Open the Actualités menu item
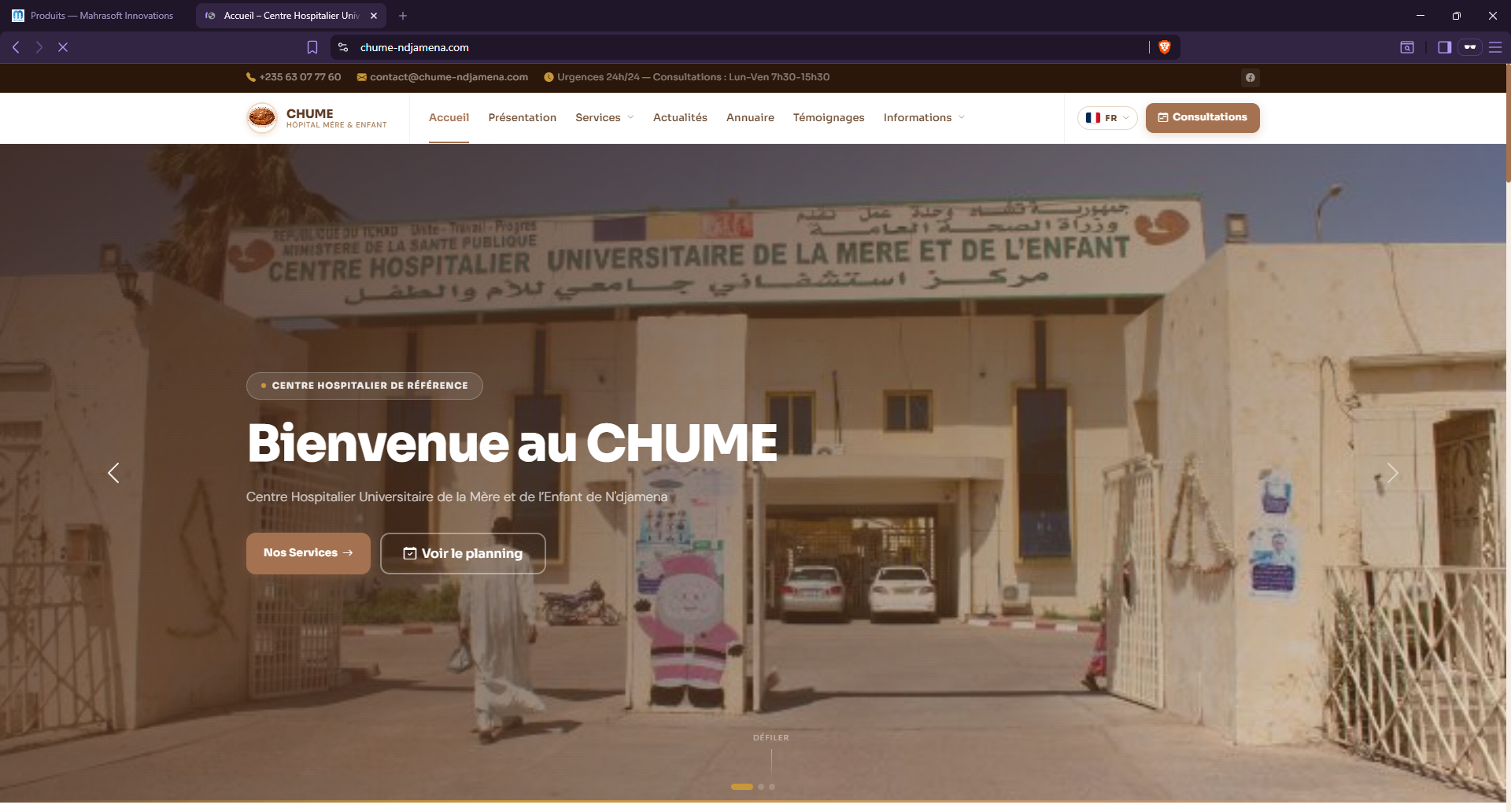 680,117
